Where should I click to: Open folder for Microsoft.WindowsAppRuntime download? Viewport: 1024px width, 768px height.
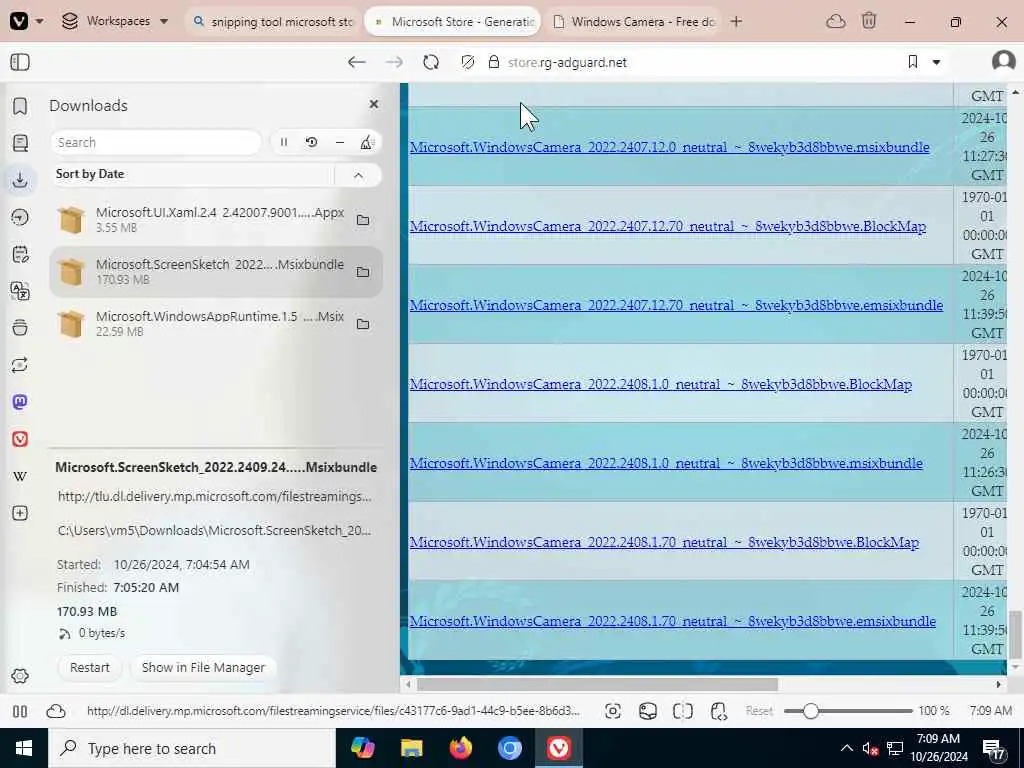coord(363,324)
